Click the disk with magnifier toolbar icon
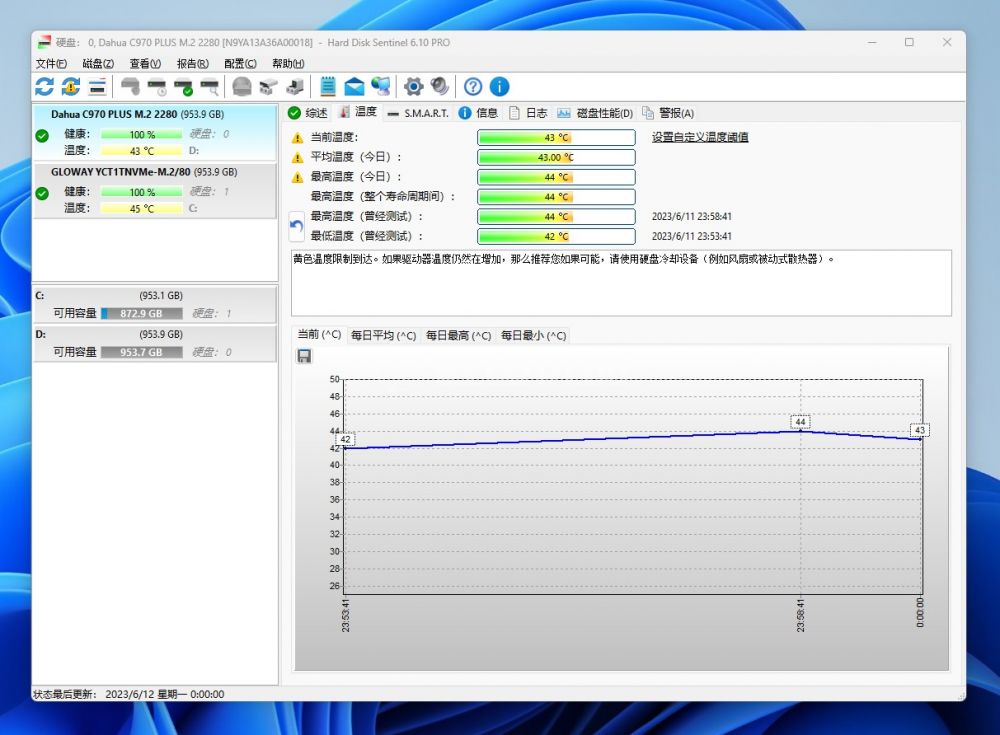This screenshot has width=1000, height=735. [x=210, y=86]
